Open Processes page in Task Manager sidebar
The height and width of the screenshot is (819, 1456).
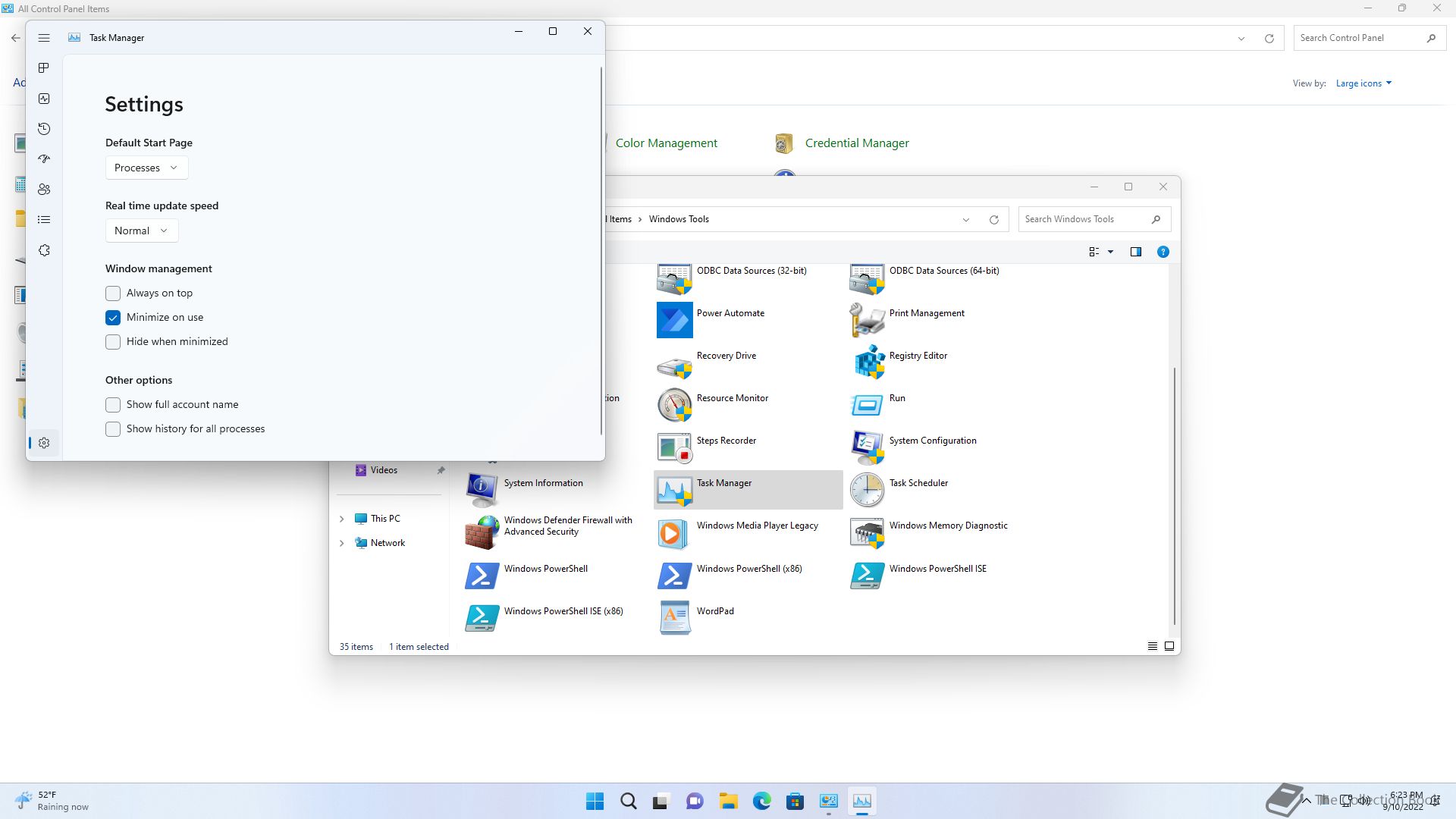(x=44, y=68)
